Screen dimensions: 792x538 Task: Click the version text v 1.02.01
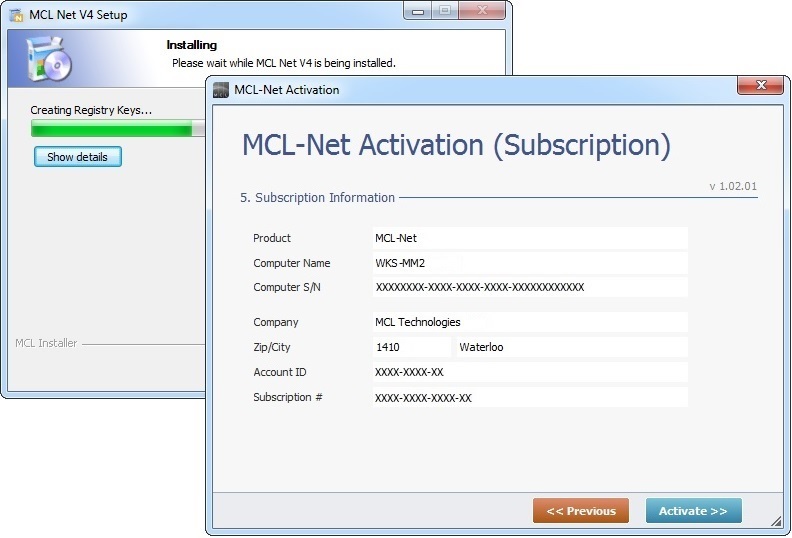click(x=733, y=186)
